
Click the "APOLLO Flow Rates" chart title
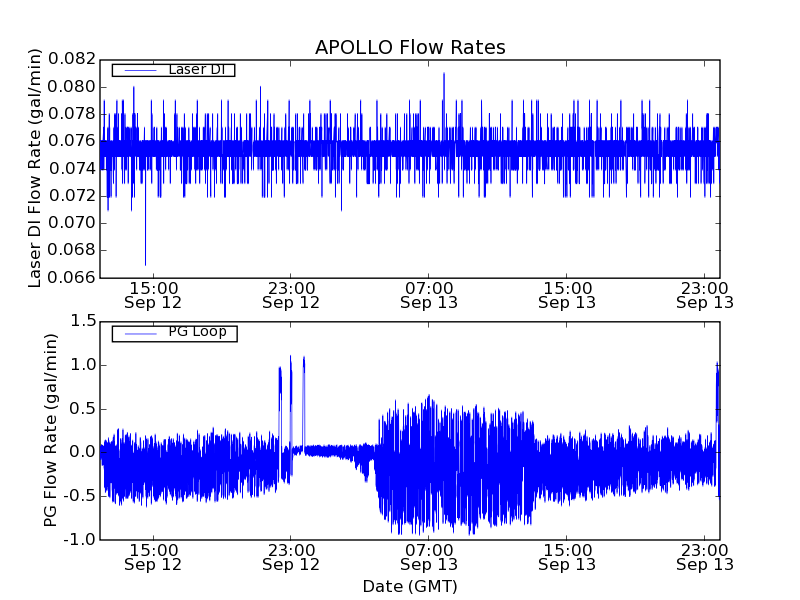tap(410, 47)
